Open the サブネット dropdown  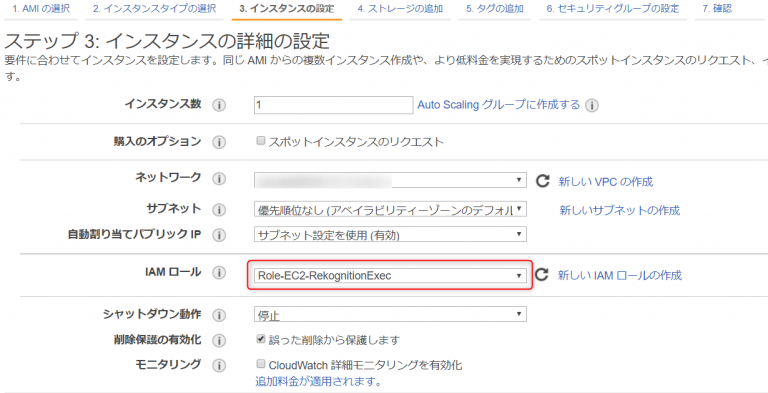[x=390, y=210]
